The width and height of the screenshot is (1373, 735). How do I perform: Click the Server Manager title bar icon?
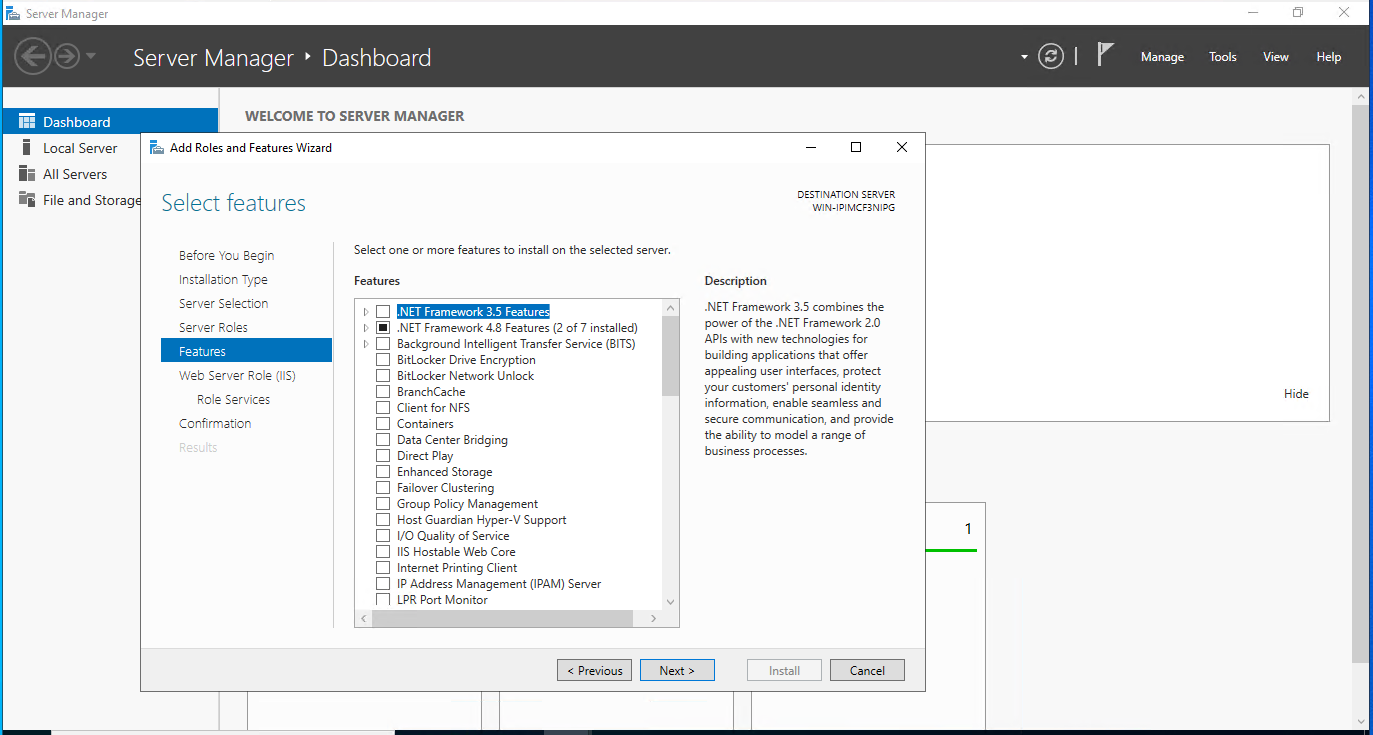click(x=13, y=14)
